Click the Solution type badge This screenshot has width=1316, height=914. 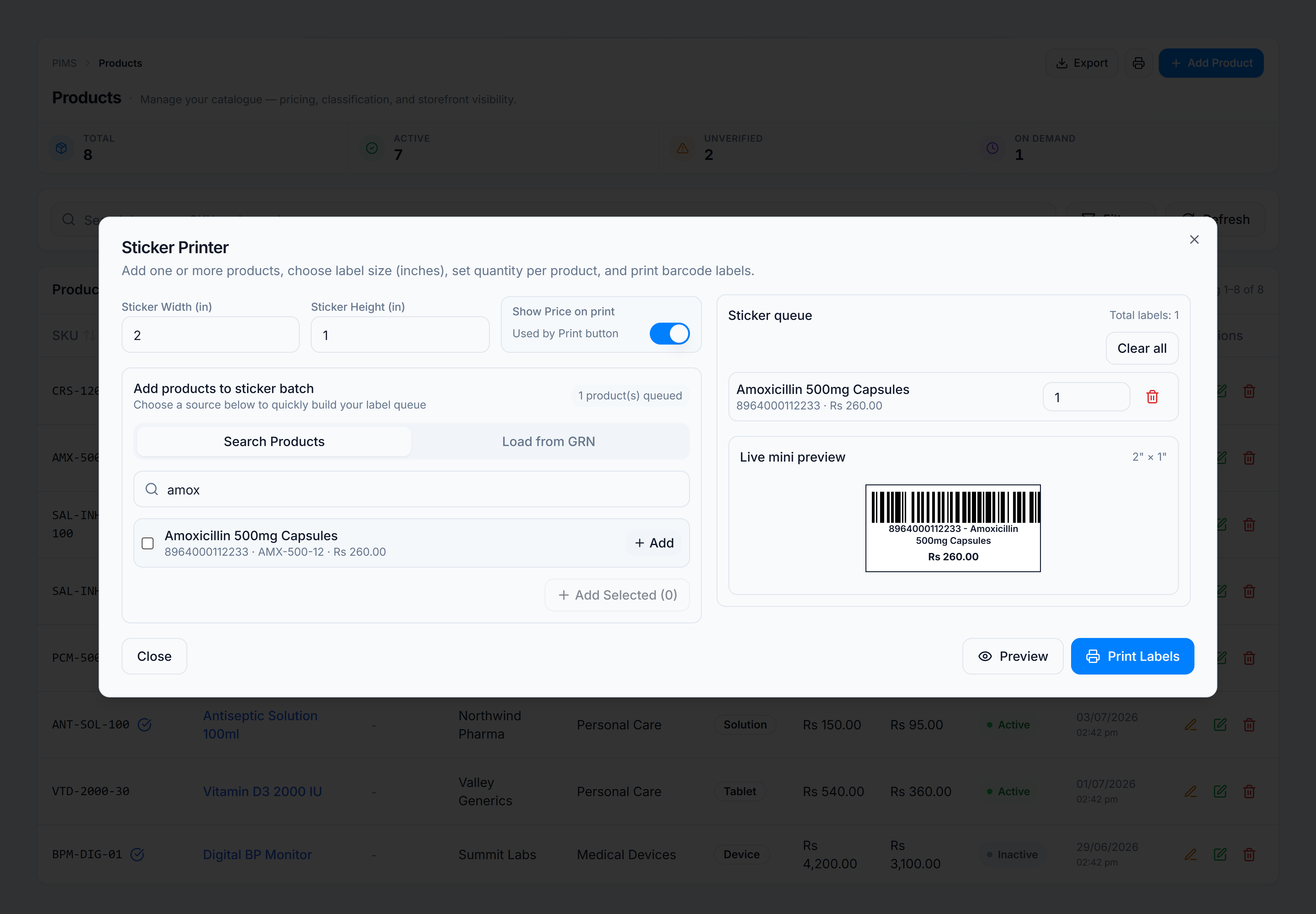click(x=745, y=724)
